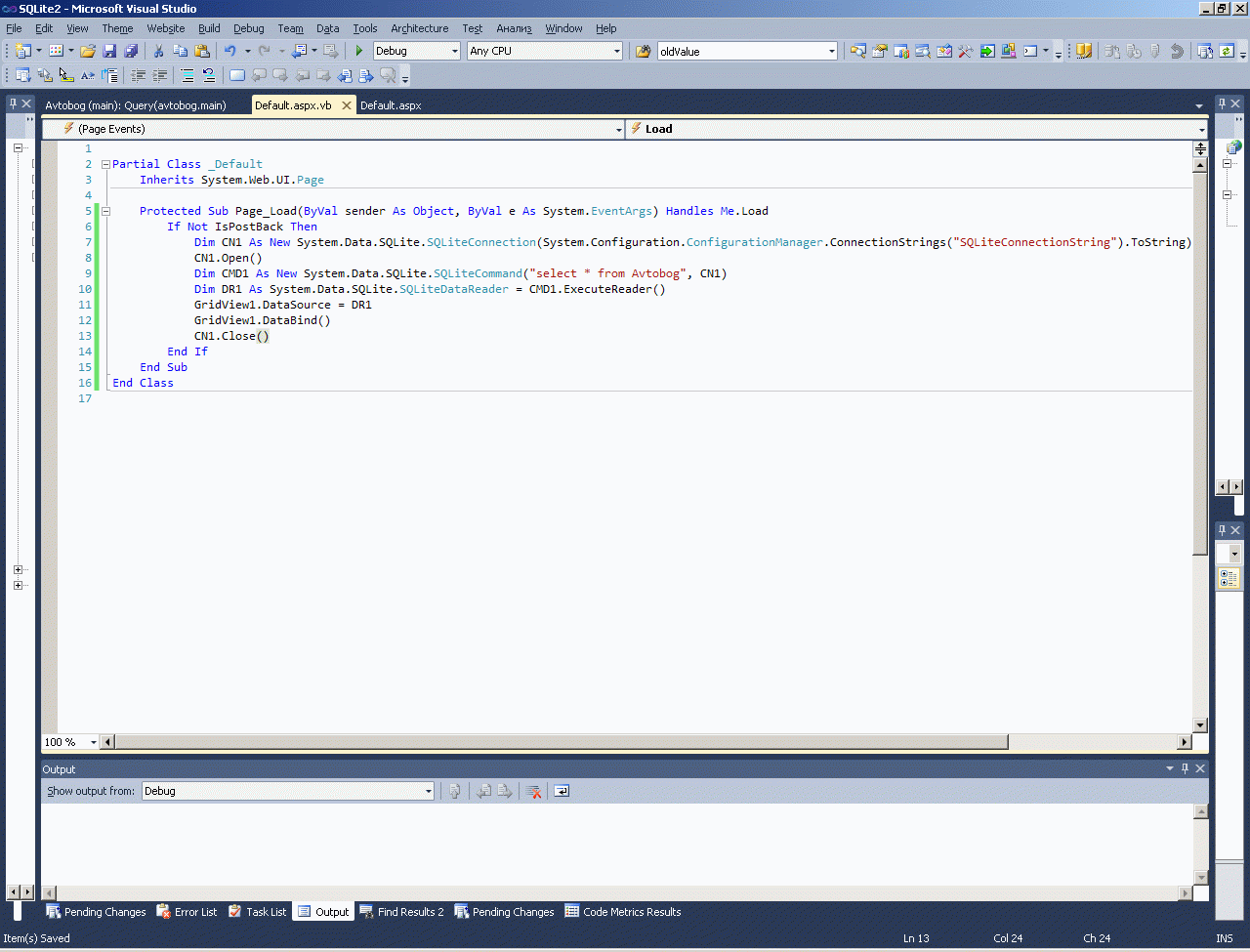
Task: Toggle the Categorized view button in right panel
Action: point(1229,579)
